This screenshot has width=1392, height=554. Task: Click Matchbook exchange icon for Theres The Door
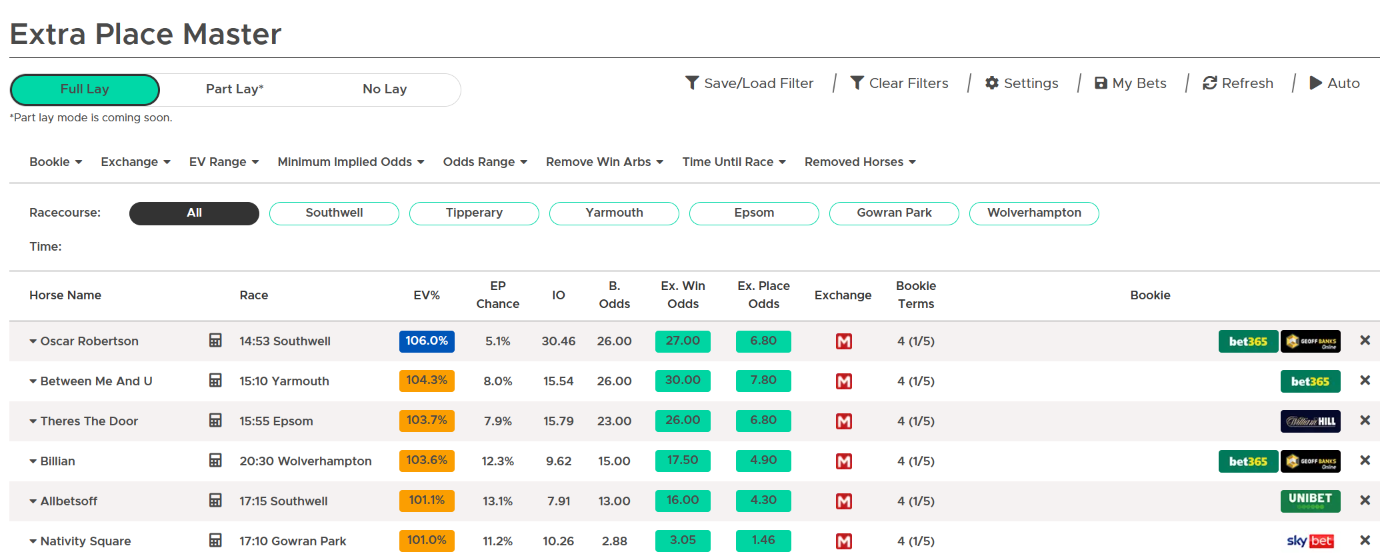[844, 421]
